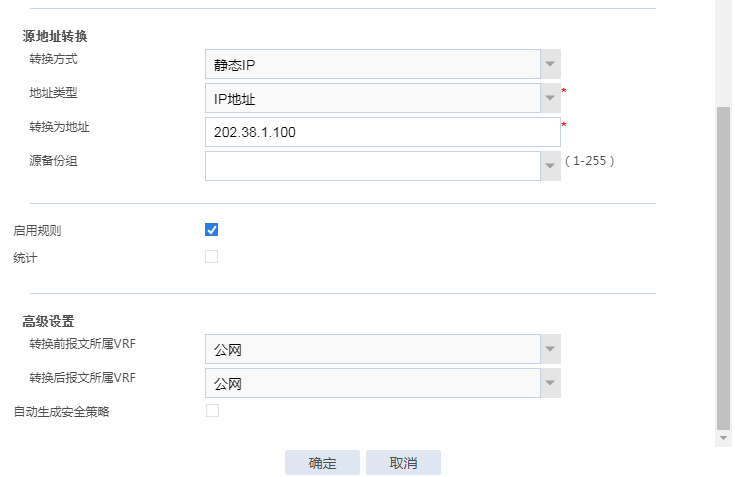
Task: Open the 转换后报文所属VRF dropdown arrow
Action: [550, 383]
